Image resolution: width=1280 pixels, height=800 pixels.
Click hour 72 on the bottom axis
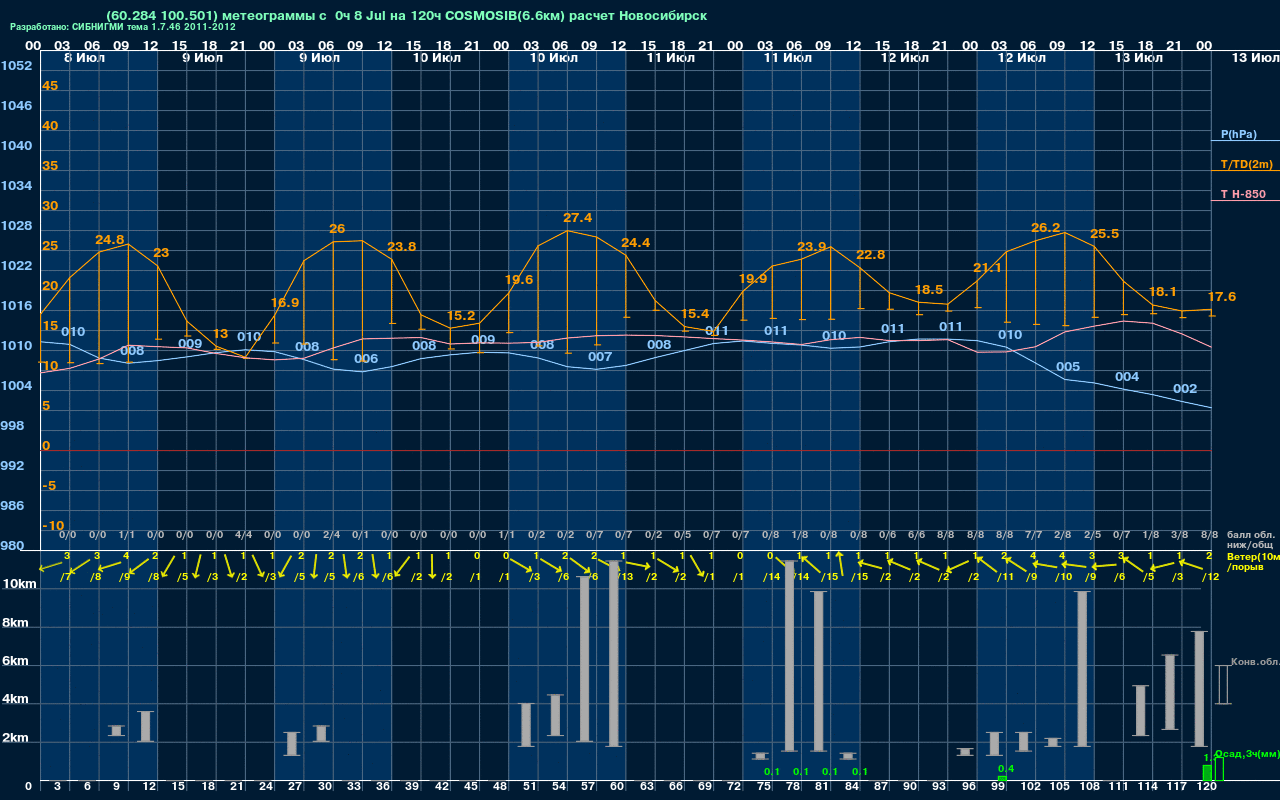click(734, 787)
